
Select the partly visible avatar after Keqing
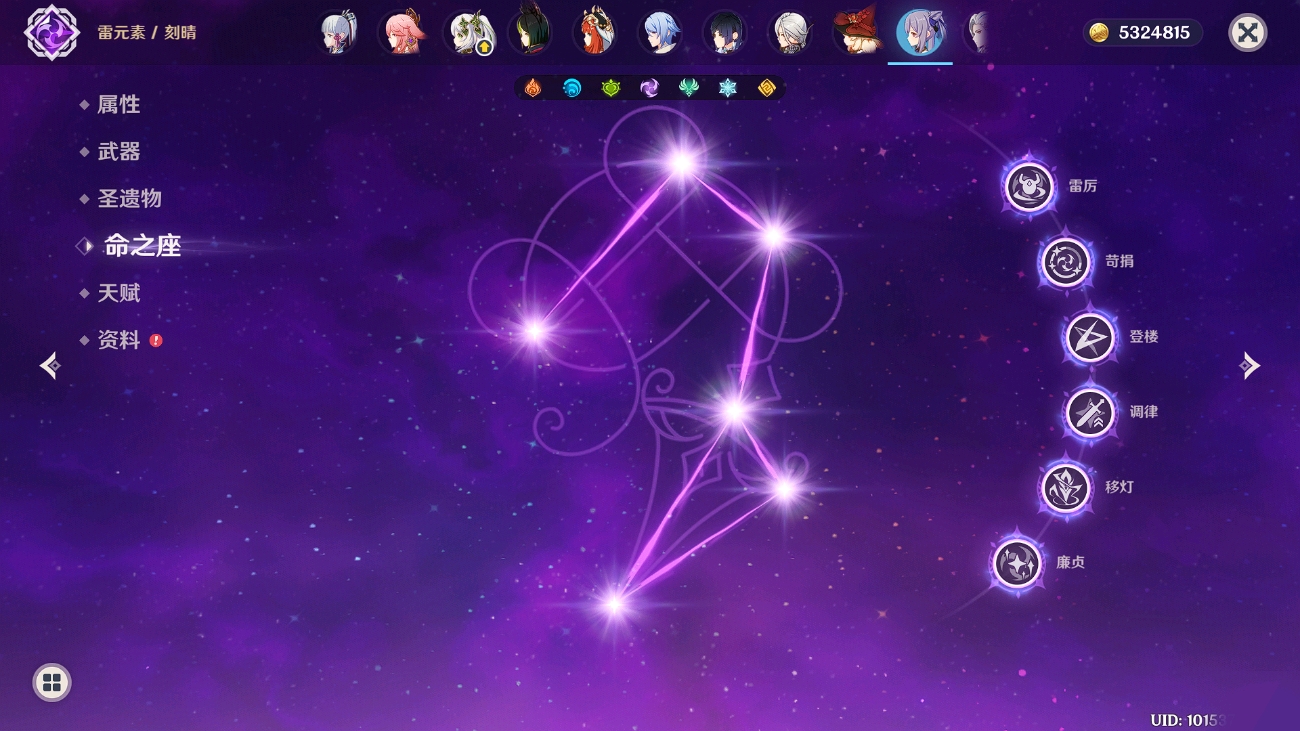coord(976,33)
